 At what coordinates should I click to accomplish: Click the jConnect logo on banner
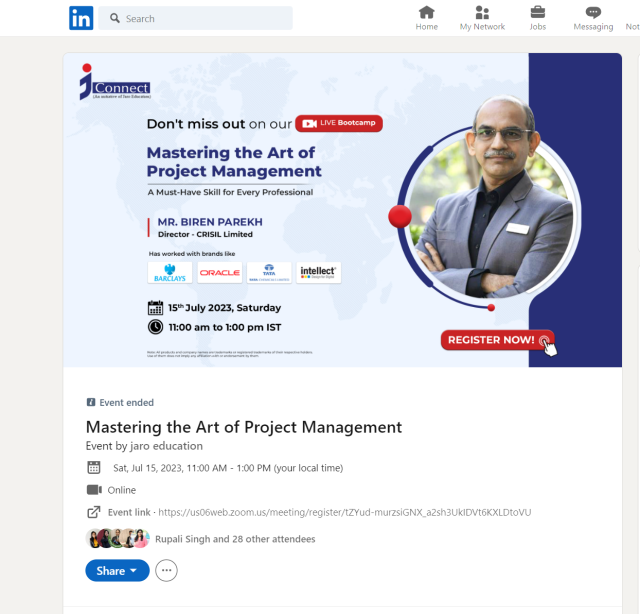115,82
